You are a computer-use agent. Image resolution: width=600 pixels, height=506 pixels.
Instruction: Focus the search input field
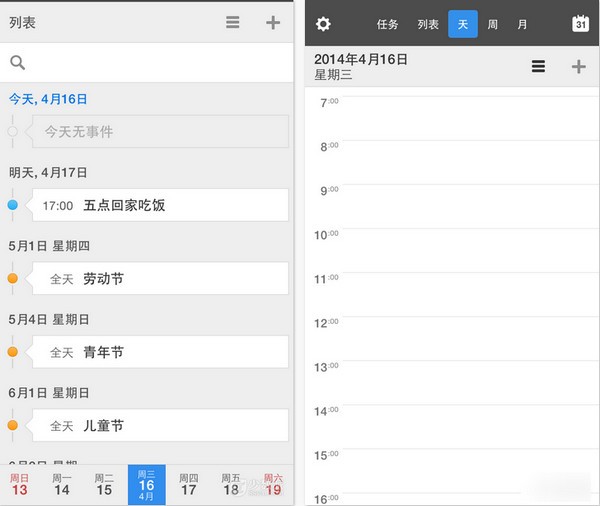point(147,62)
